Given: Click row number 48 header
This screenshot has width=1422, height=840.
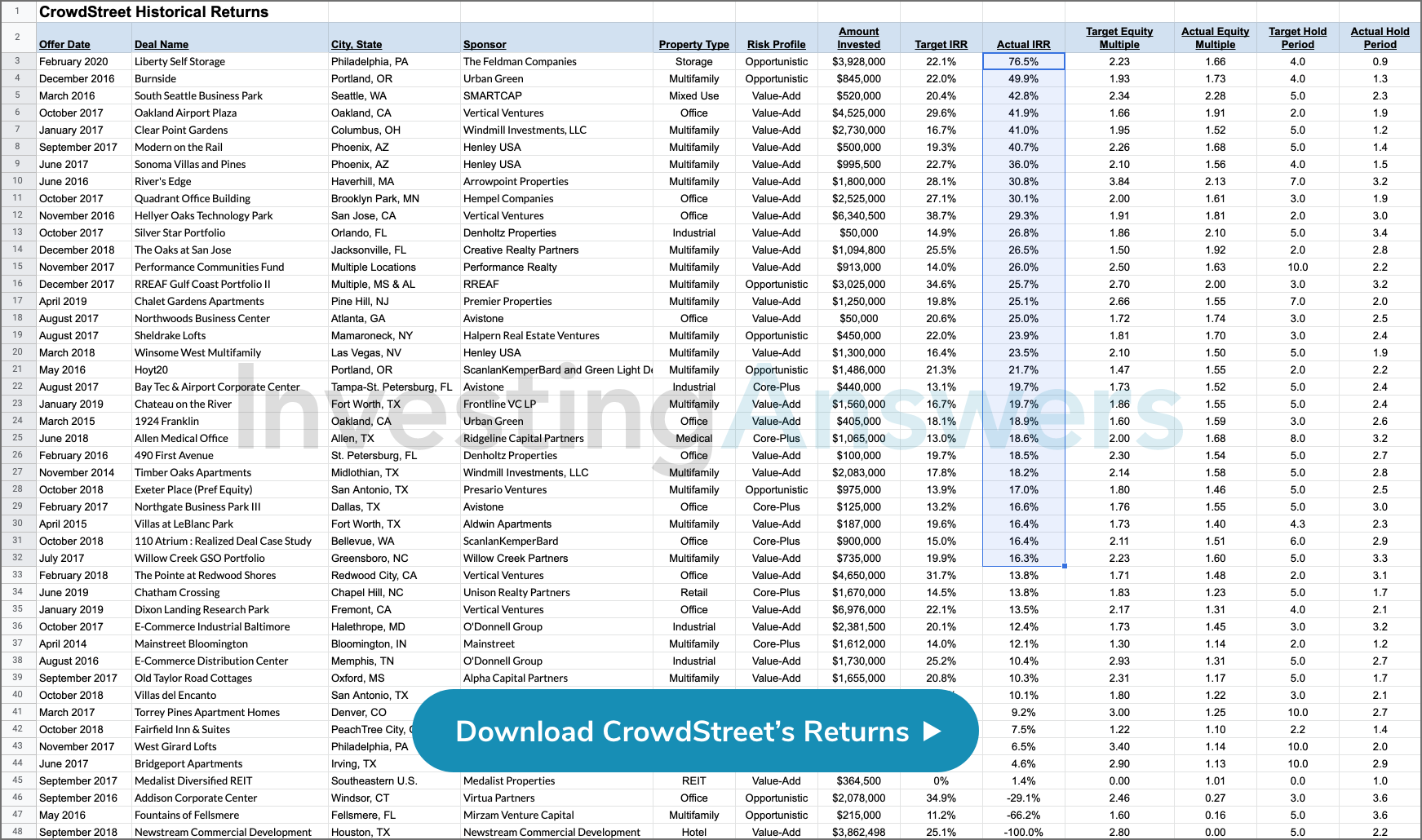Looking at the screenshot, I should pos(17,831).
